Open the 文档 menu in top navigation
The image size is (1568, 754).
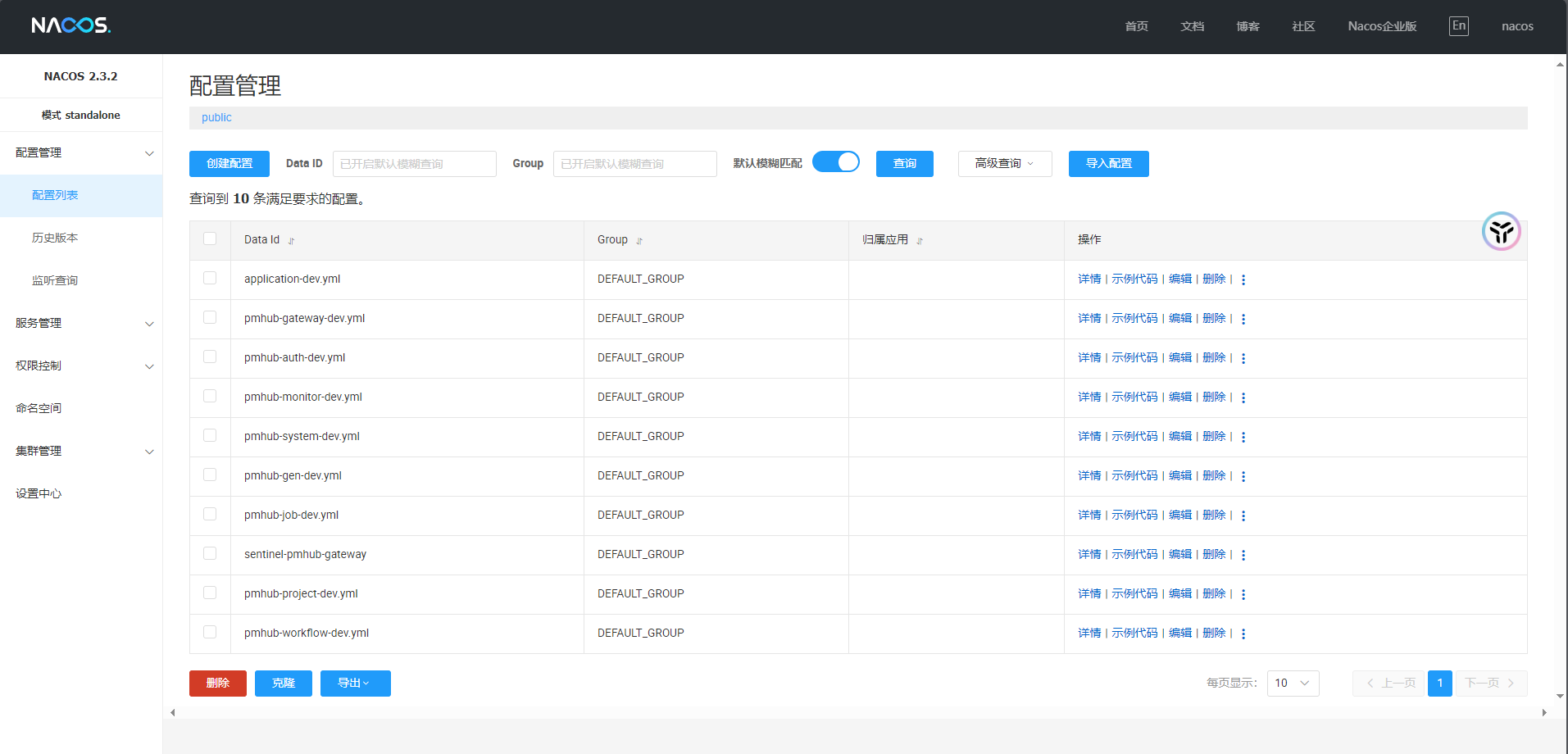1192,25
